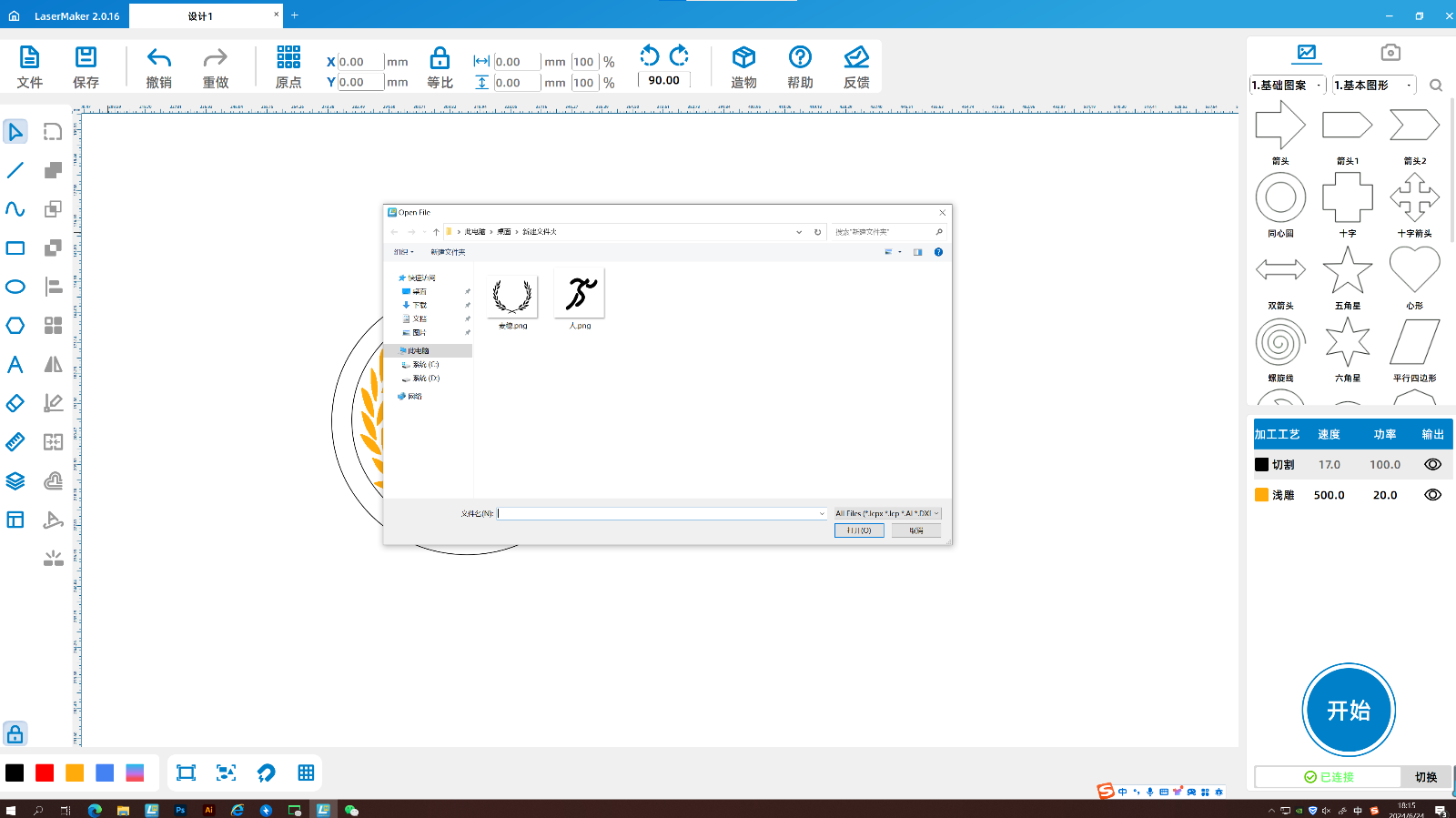Click the undo (撤销) icon
The image size is (1456, 818).
(x=159, y=59)
